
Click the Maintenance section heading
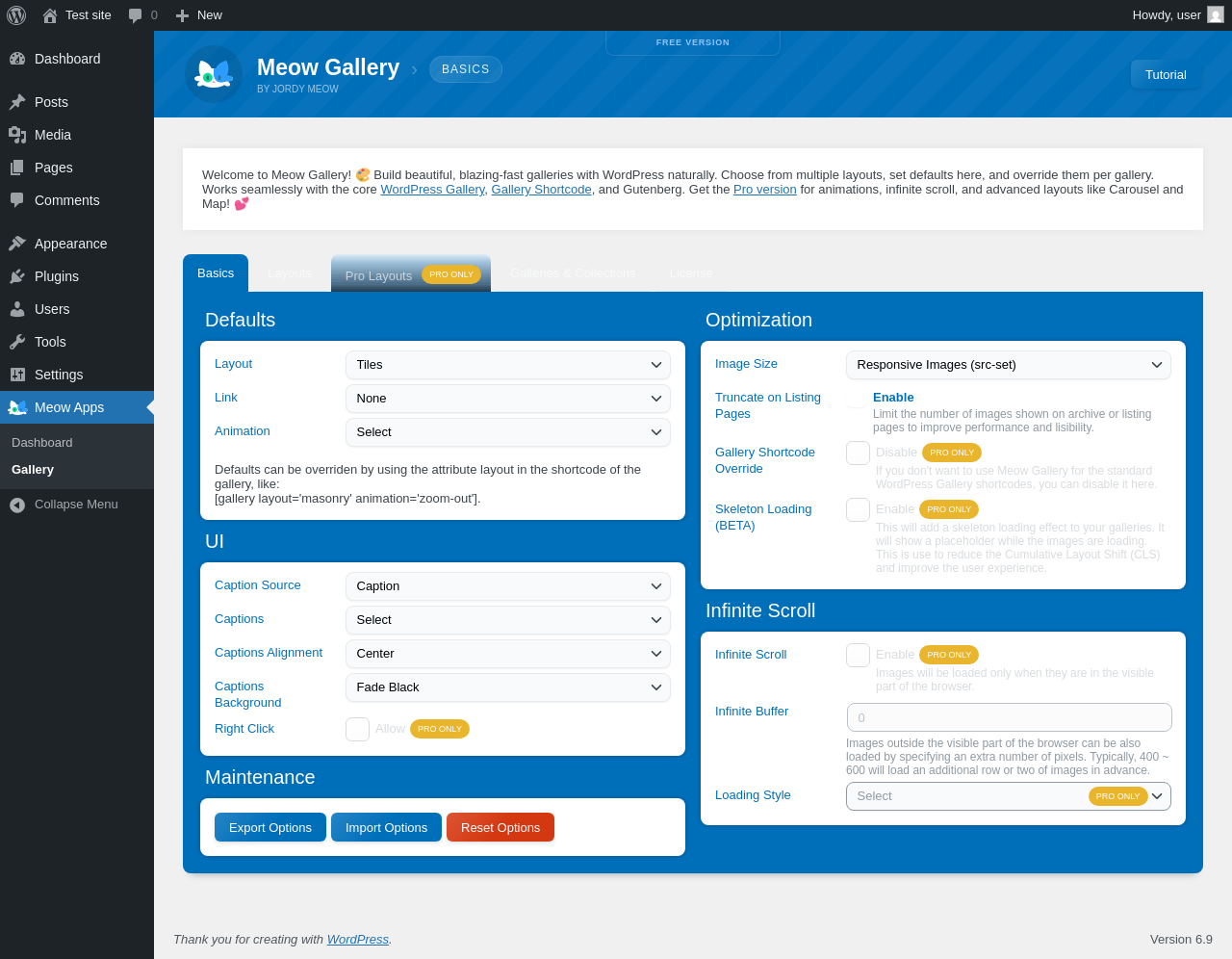(x=260, y=777)
